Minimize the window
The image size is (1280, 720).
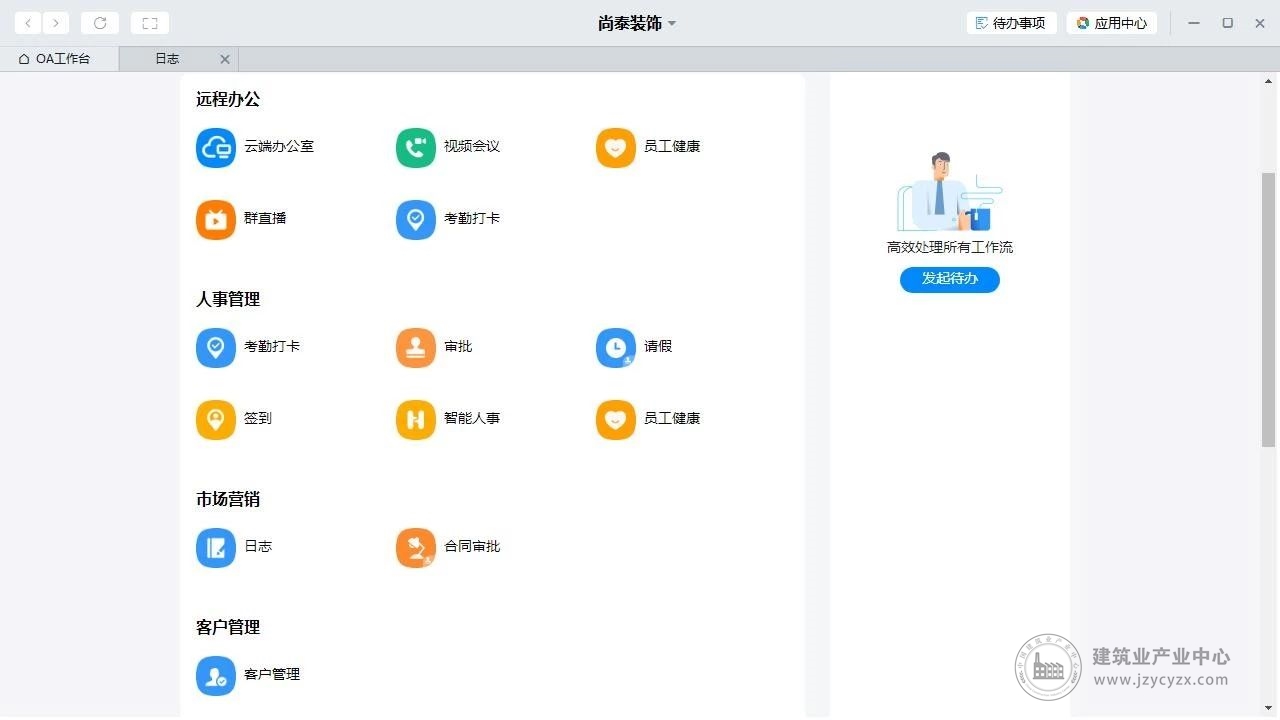click(x=1194, y=23)
